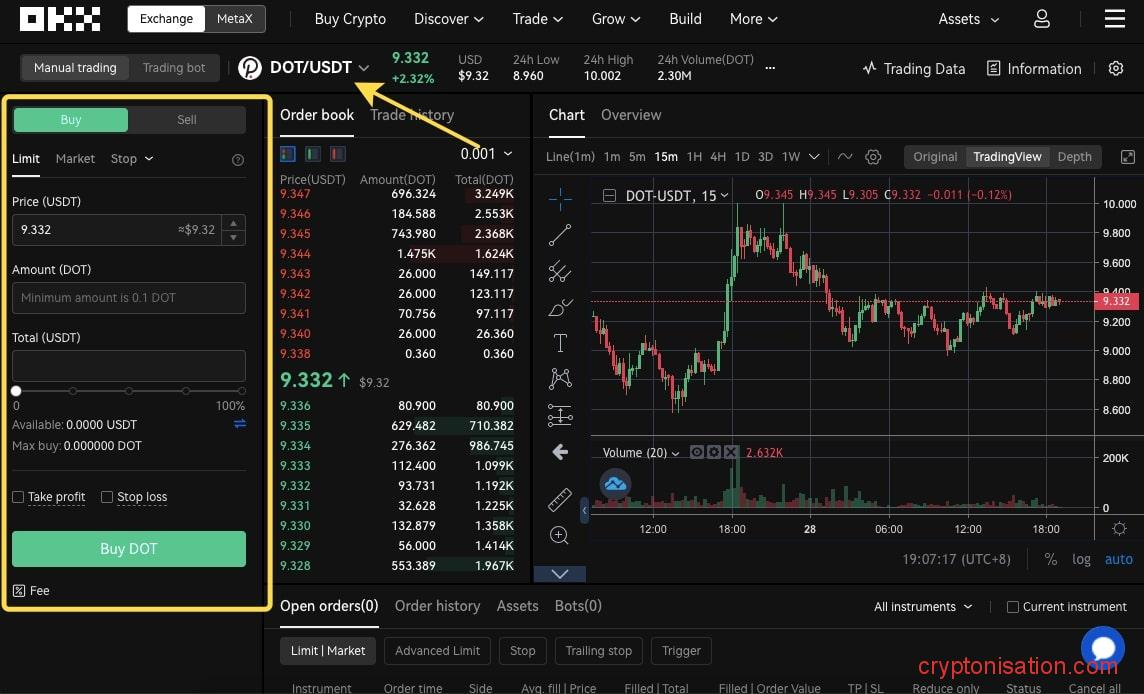This screenshot has height=694, width=1144.
Task: Open the Overview tab above the chart
Action: [631, 115]
